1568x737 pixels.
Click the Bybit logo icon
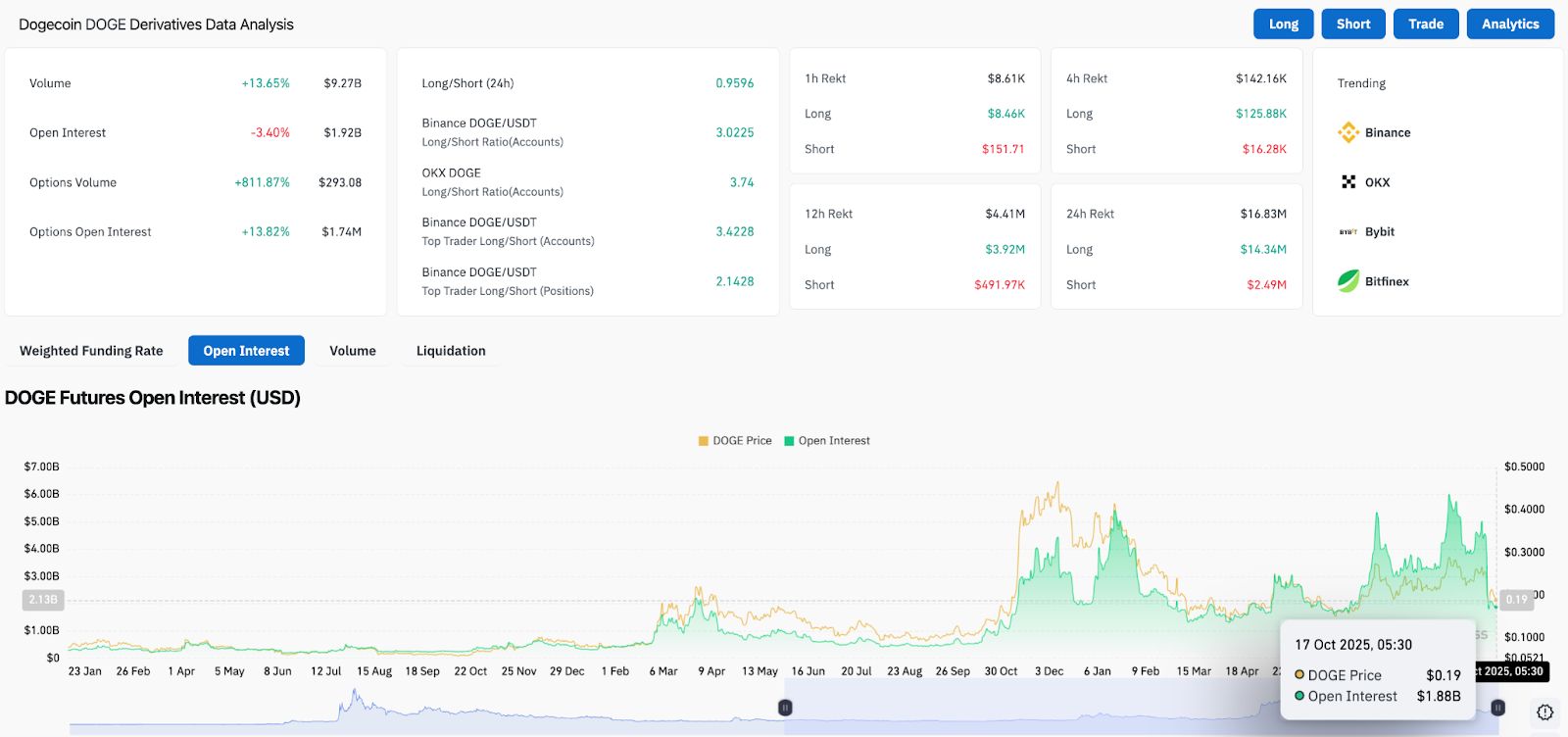1348,232
